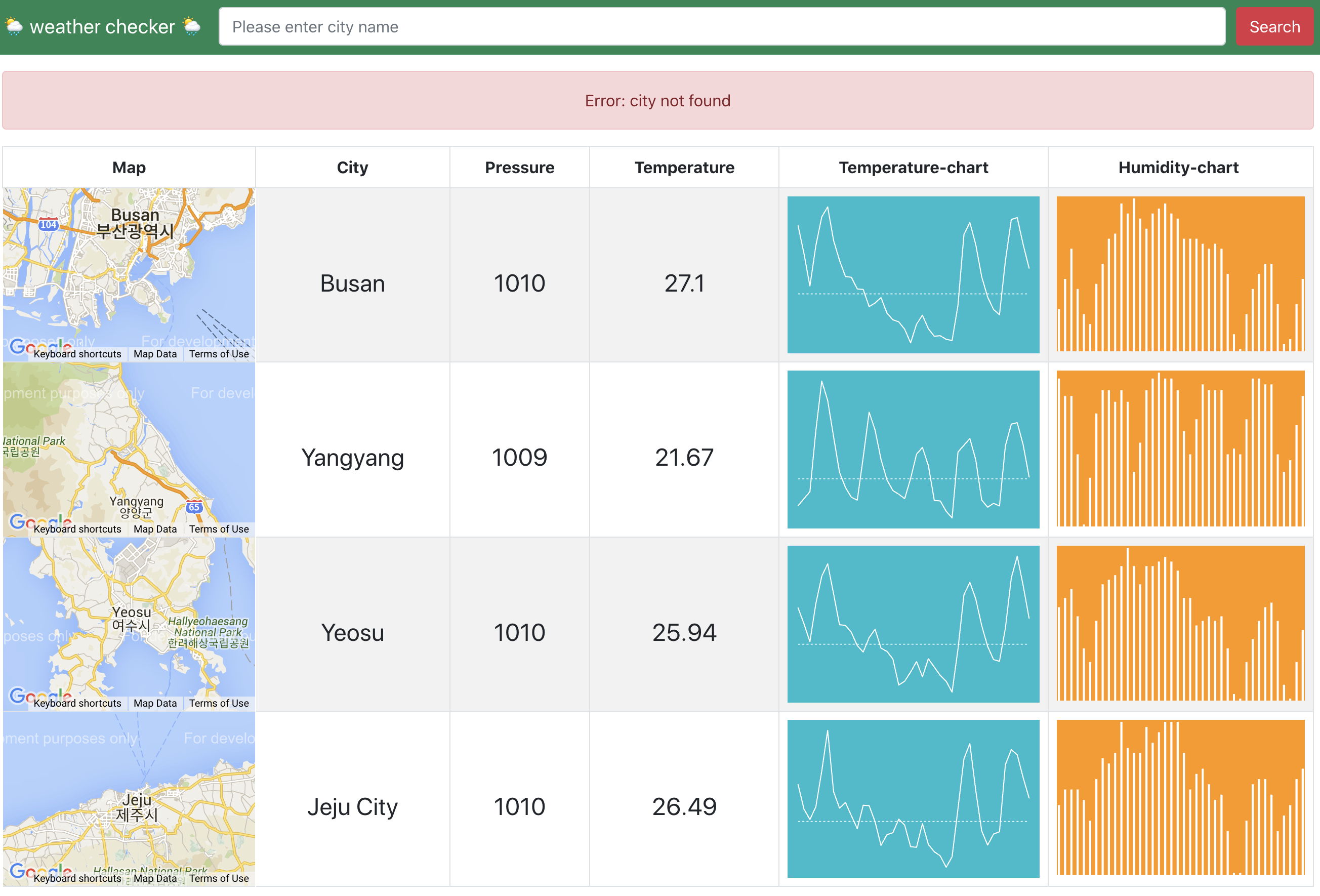Click the Humidity-chart column header
Image resolution: width=1320 pixels, height=896 pixels.
pos(1179,167)
